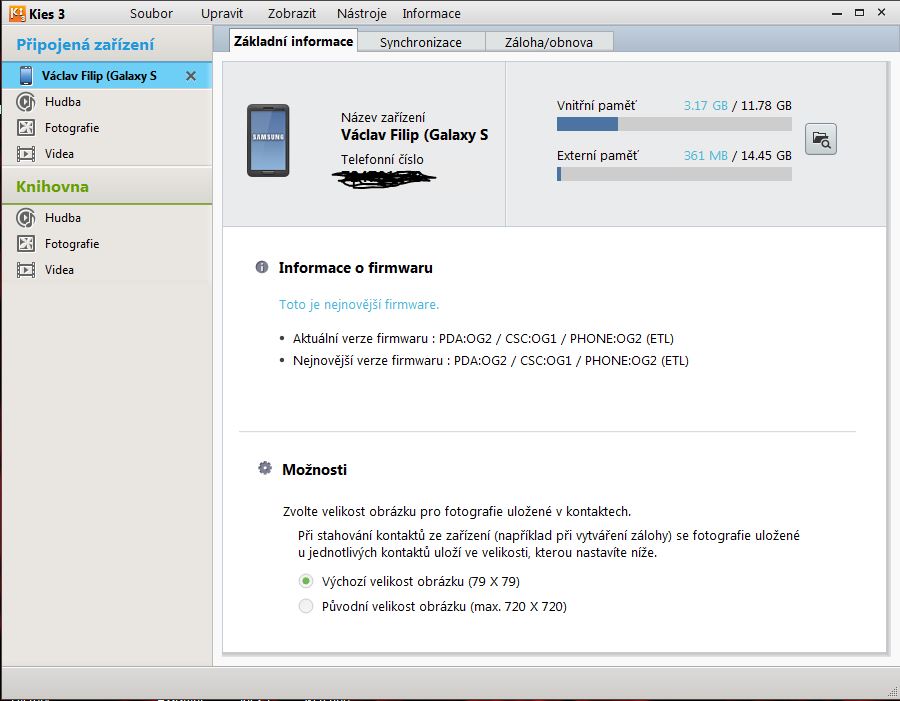
Task: Close the Kies 3 window
Action: (x=882, y=12)
